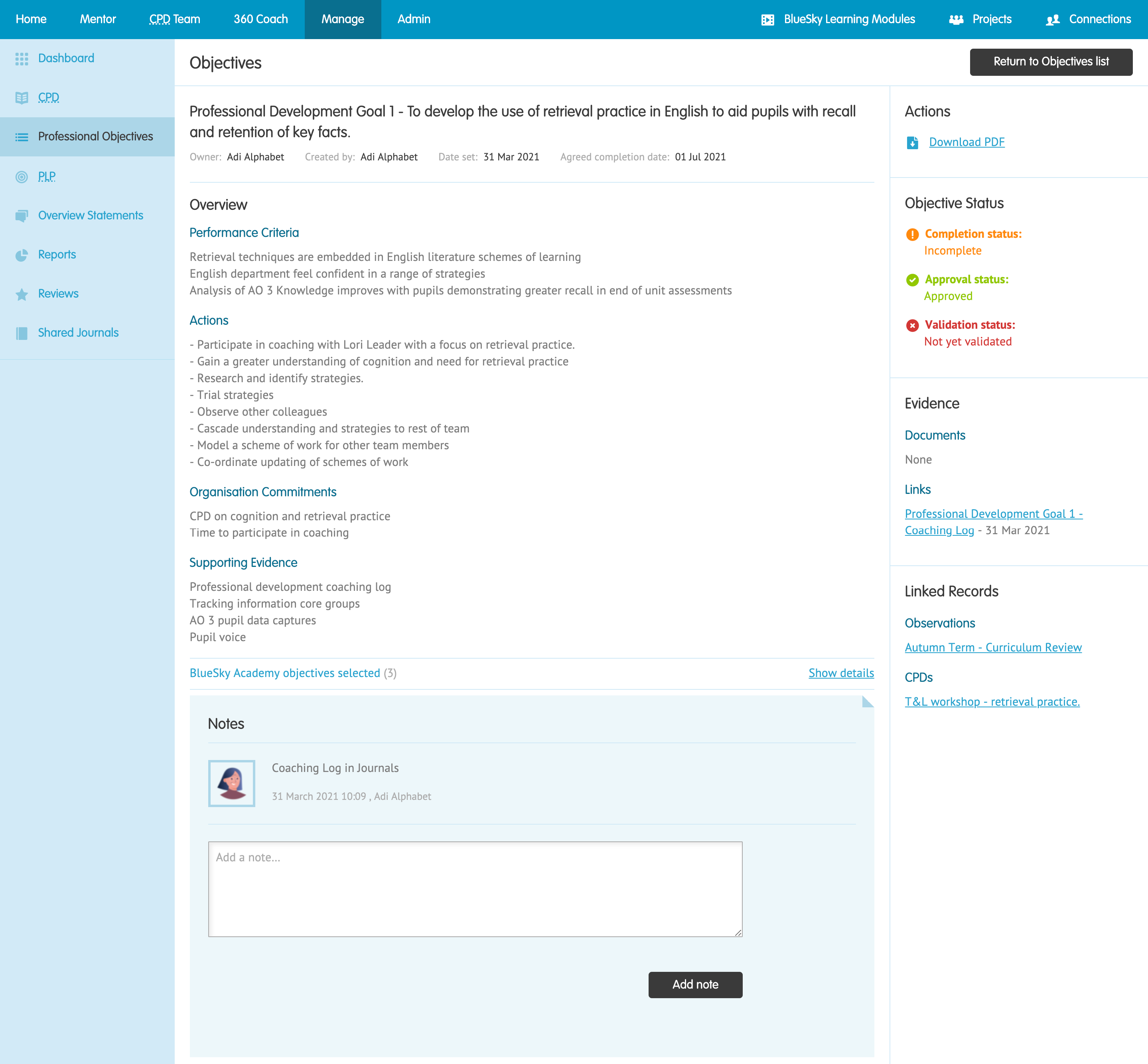Click the text 'Pupil voice'

218,638
